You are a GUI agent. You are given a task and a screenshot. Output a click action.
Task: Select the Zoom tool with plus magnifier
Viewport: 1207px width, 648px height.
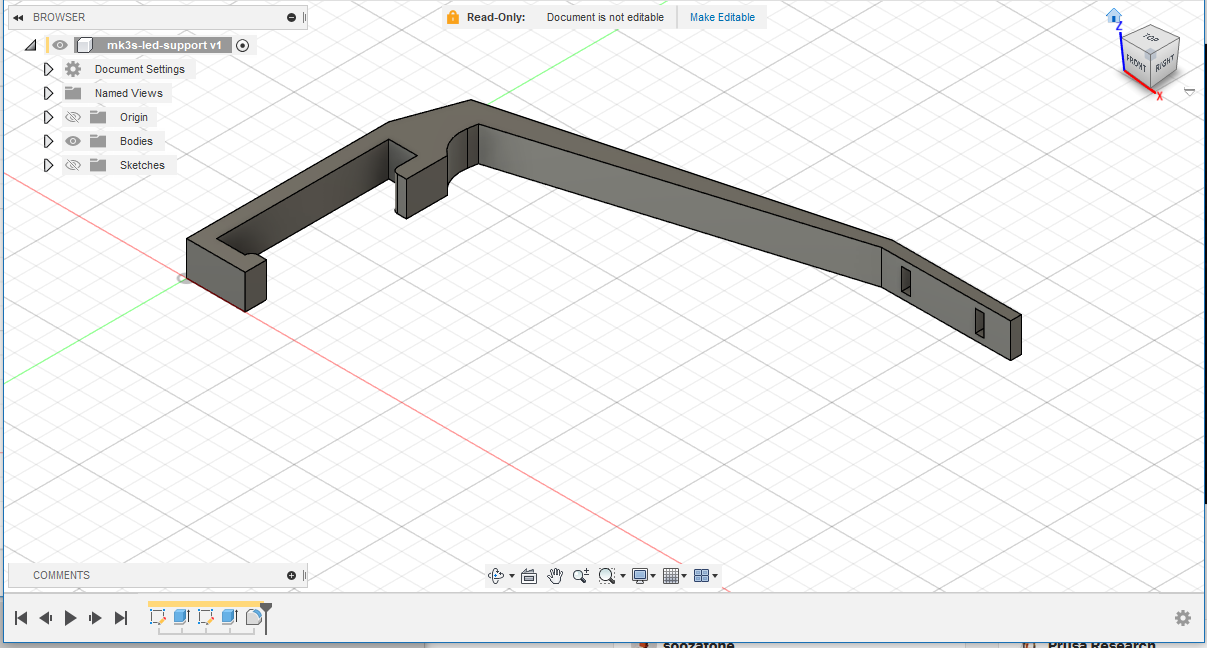pos(581,575)
